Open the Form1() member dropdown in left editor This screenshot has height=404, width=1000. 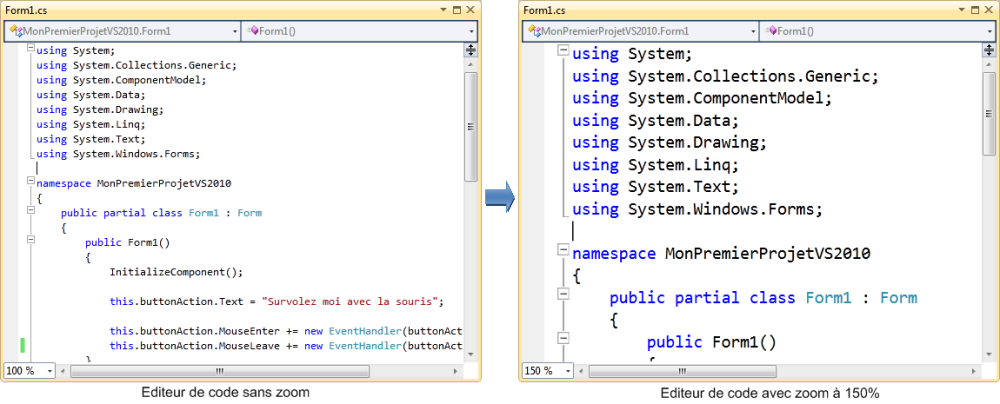471,31
